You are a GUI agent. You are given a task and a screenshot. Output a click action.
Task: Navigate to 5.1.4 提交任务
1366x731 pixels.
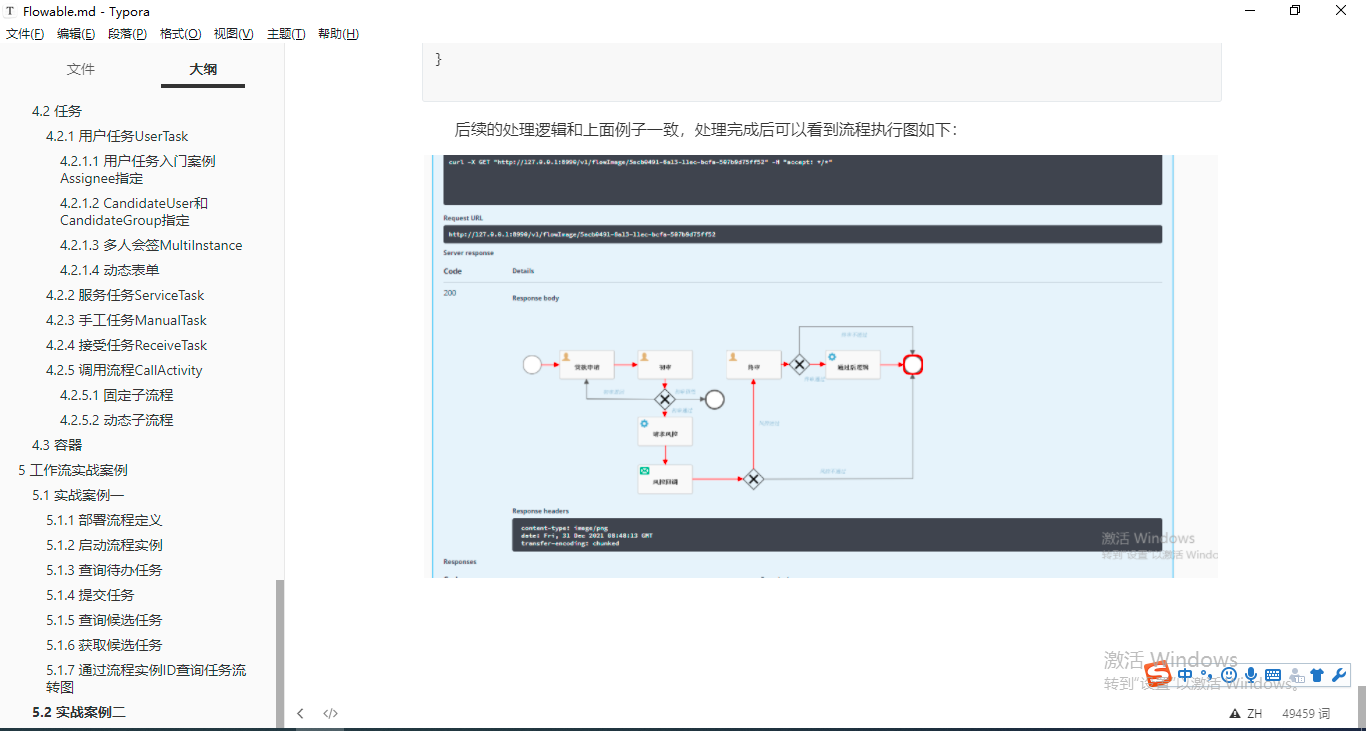click(90, 595)
